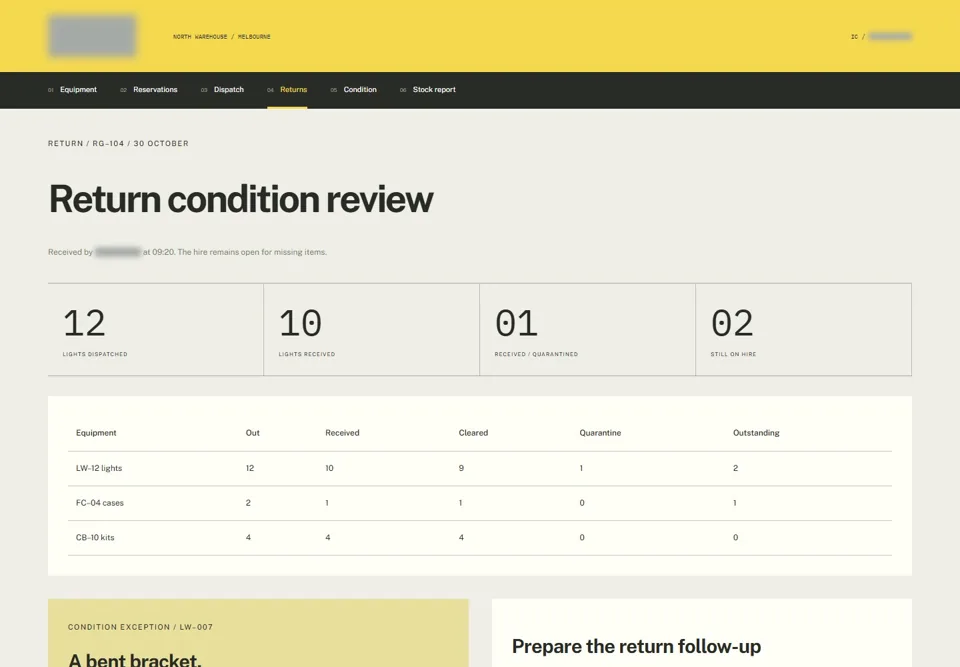Select the 12 Lights Dispatched card
The height and width of the screenshot is (667, 960).
coord(156,330)
